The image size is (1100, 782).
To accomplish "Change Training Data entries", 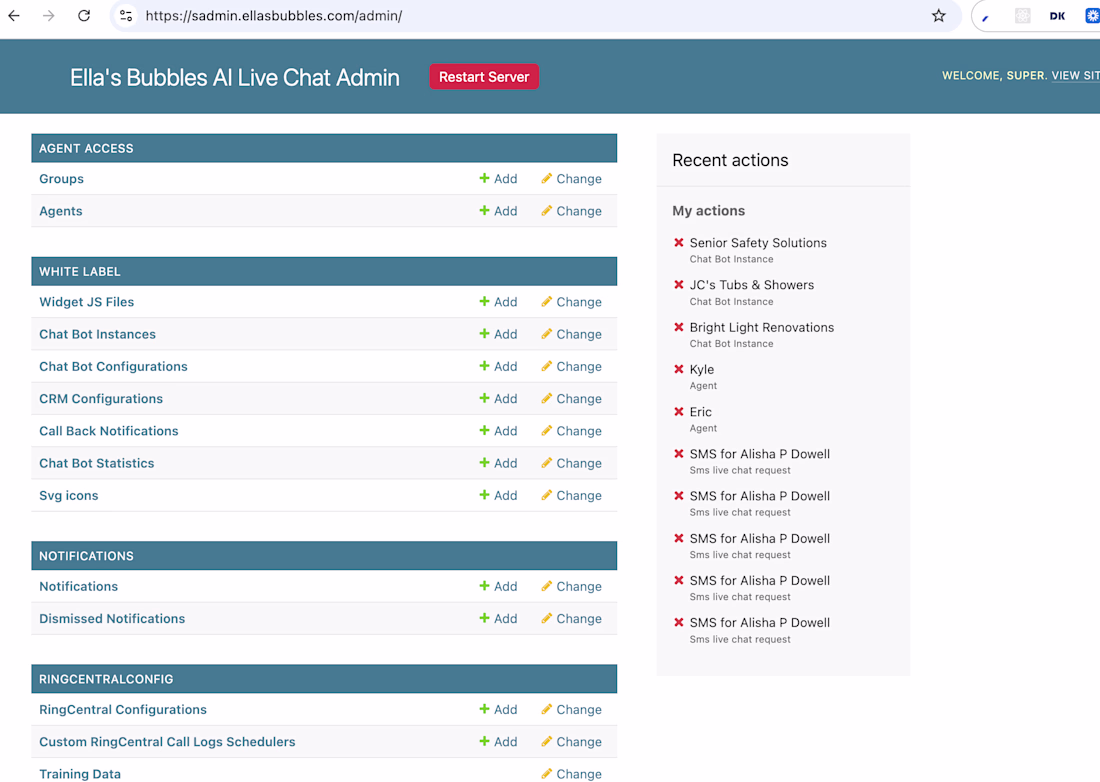I will [x=571, y=774].
